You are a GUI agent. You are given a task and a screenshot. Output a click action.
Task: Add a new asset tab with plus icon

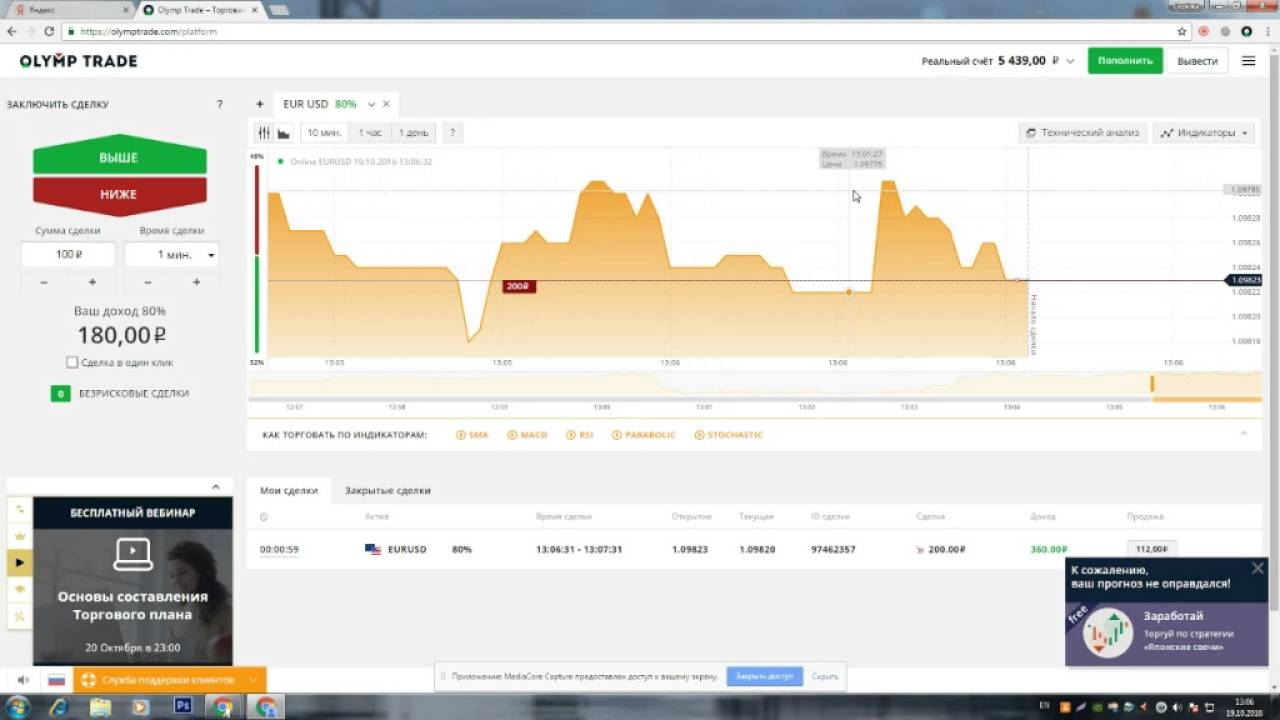click(x=260, y=104)
